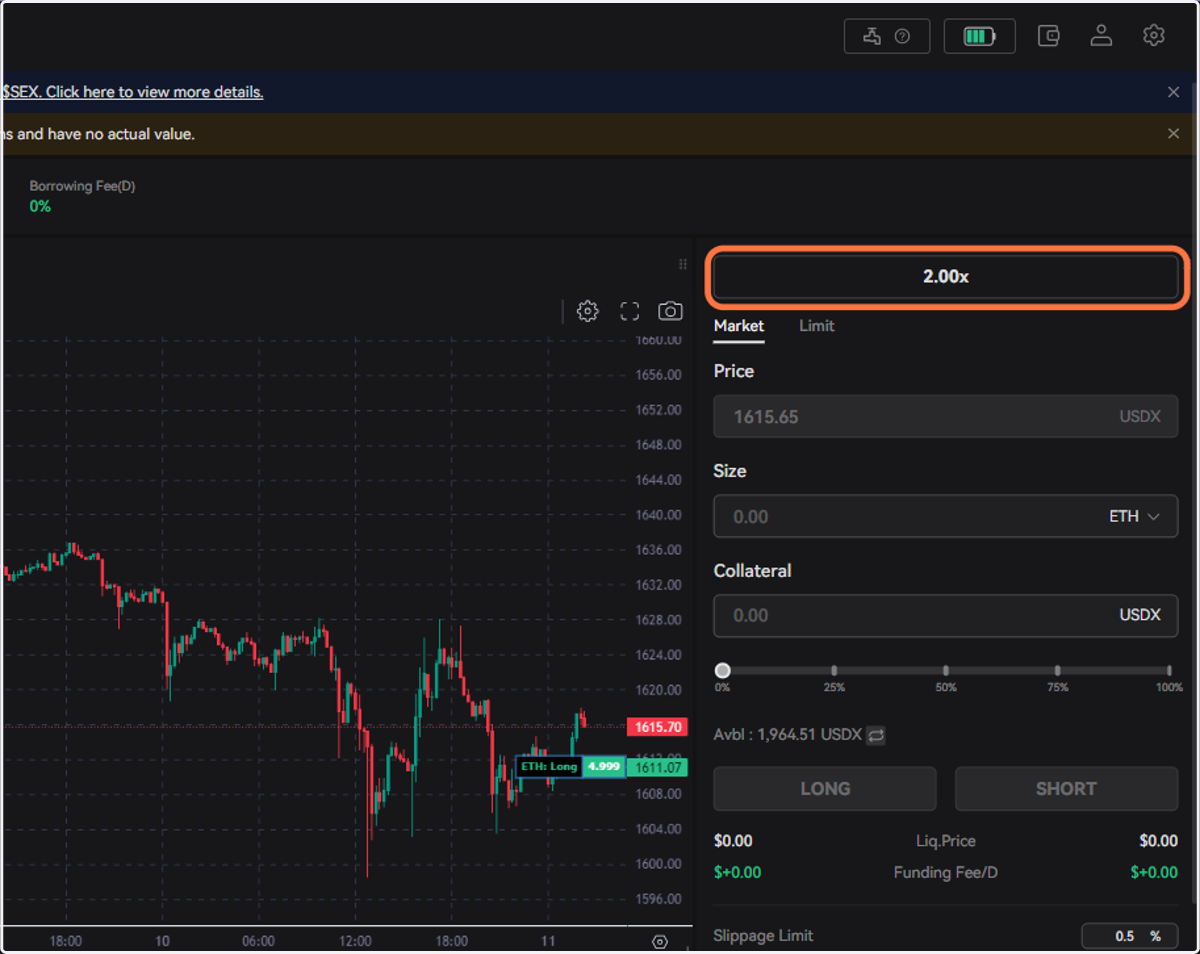Screen dimensions: 1200x954
Task: Click the Liq.Price label
Action: point(946,841)
